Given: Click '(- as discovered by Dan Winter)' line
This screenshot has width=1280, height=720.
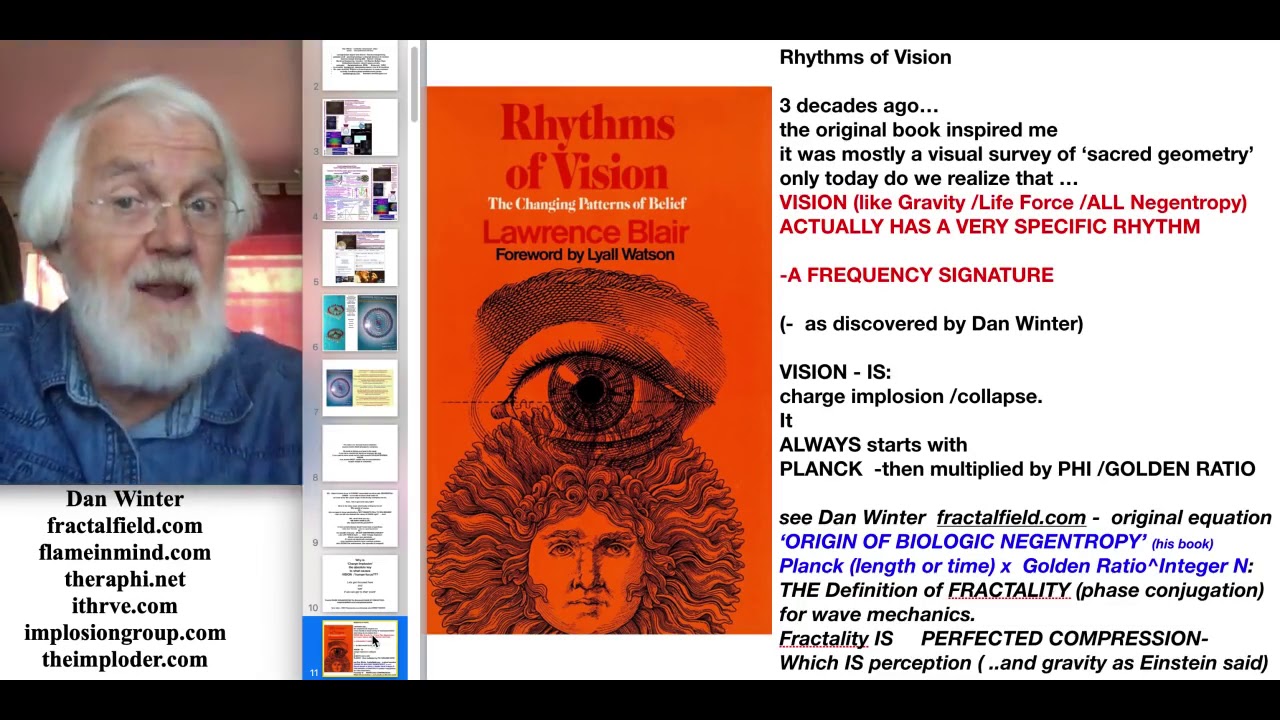Looking at the screenshot, I should [931, 324].
